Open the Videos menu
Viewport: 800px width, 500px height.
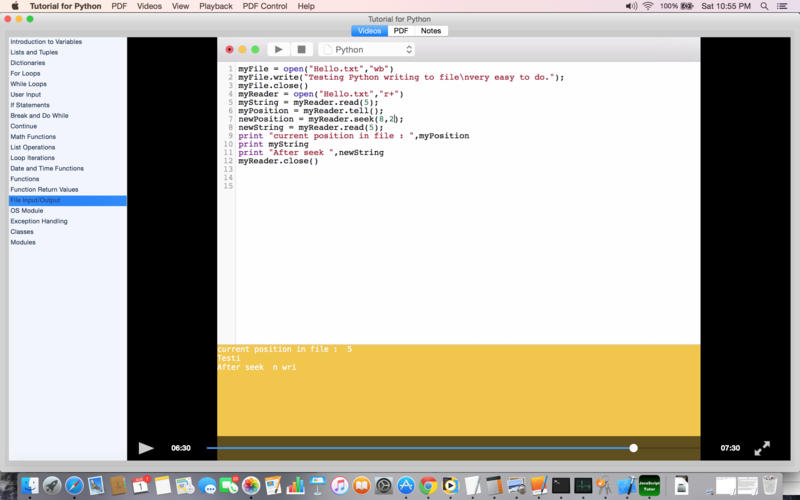point(149,6)
